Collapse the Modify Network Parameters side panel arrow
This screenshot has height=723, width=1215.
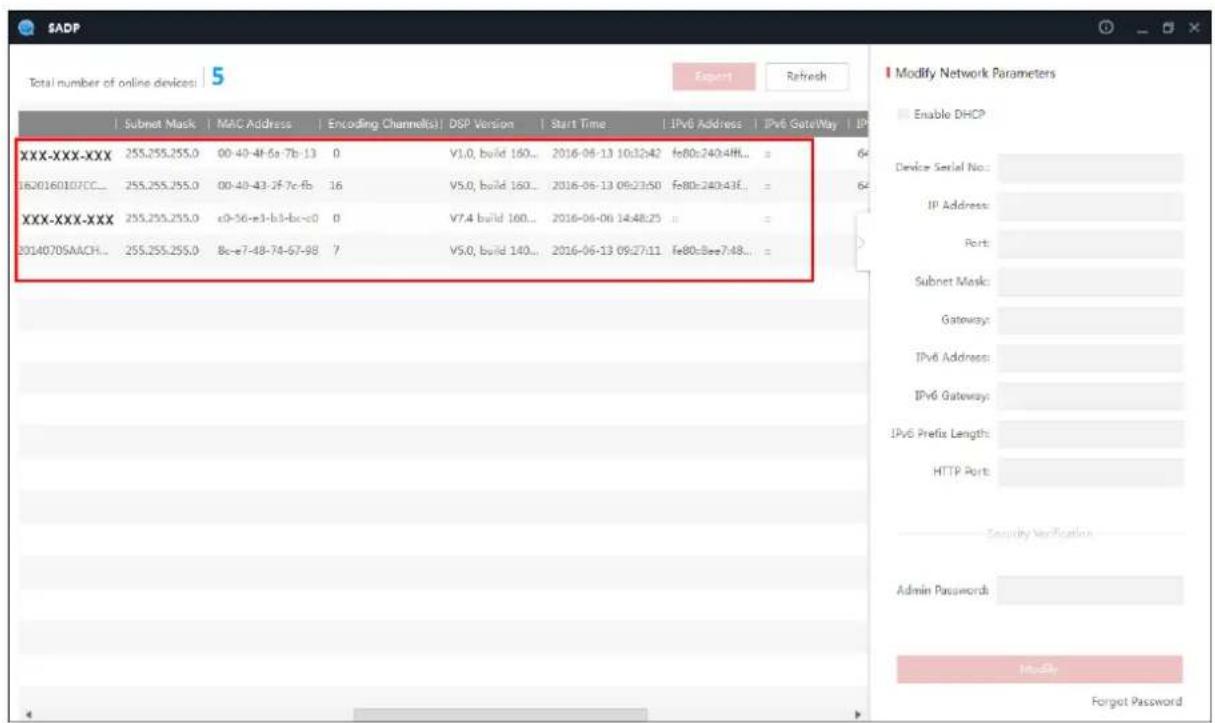864,243
